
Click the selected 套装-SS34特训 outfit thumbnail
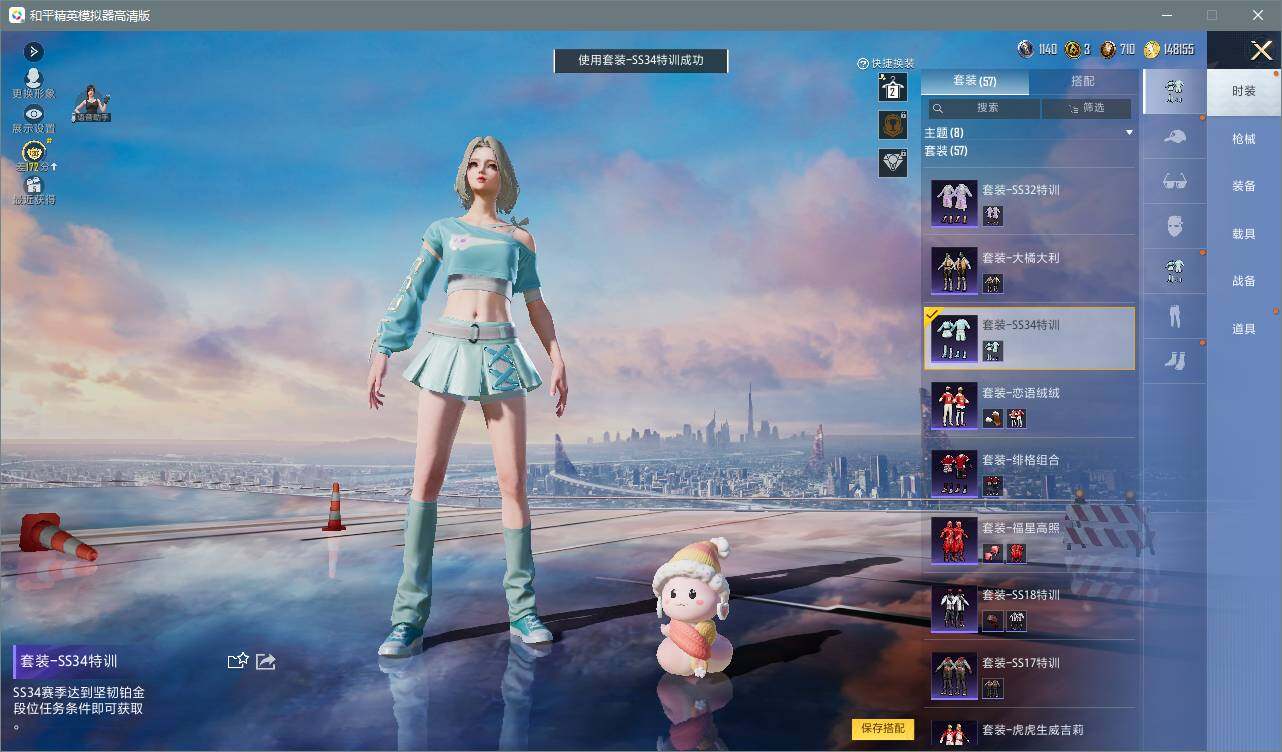pyautogui.click(x=954, y=338)
